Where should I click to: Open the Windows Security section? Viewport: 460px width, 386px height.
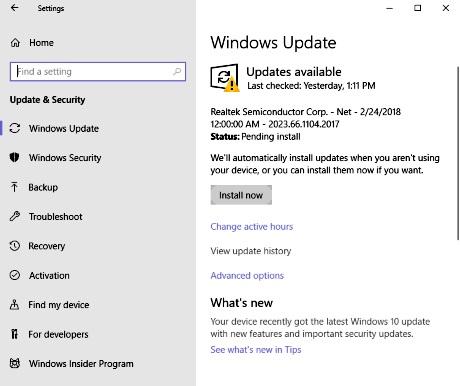coord(65,158)
